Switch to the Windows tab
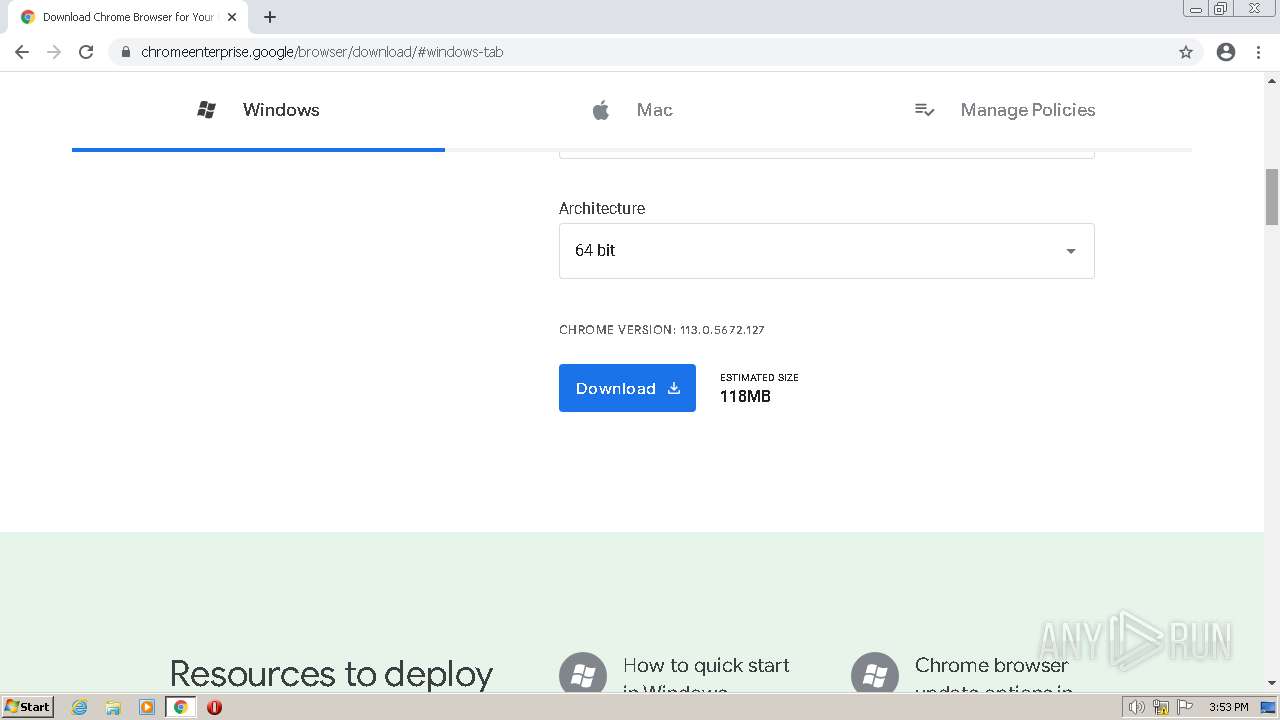Screen dimensions: 1280x720 258,110
